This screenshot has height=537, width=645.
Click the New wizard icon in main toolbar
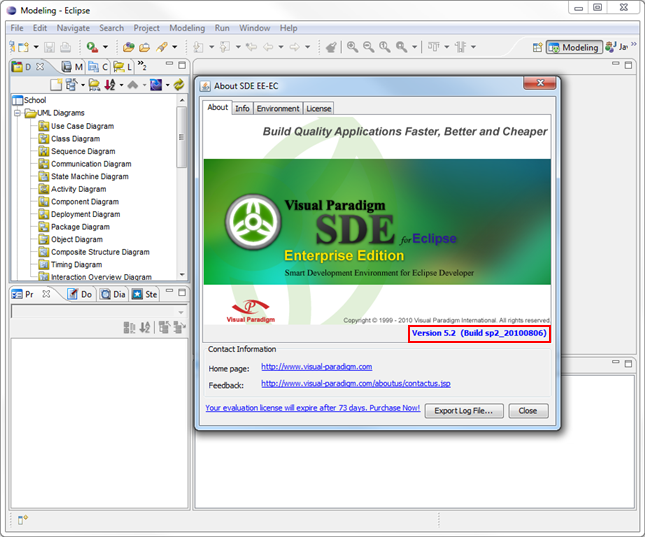click(x=21, y=47)
